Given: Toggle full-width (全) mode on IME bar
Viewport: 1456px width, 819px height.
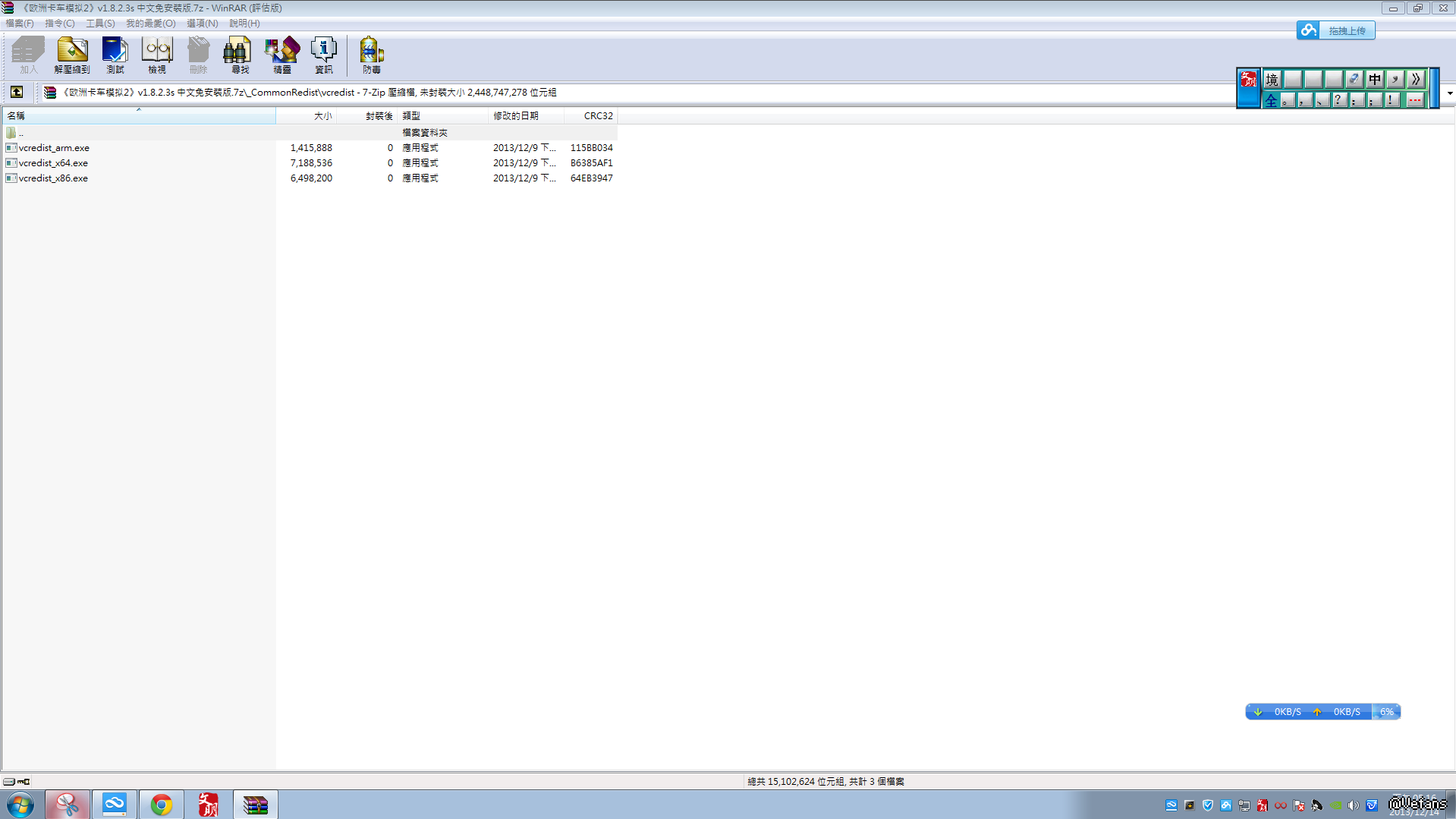Looking at the screenshot, I should pyautogui.click(x=1272, y=99).
